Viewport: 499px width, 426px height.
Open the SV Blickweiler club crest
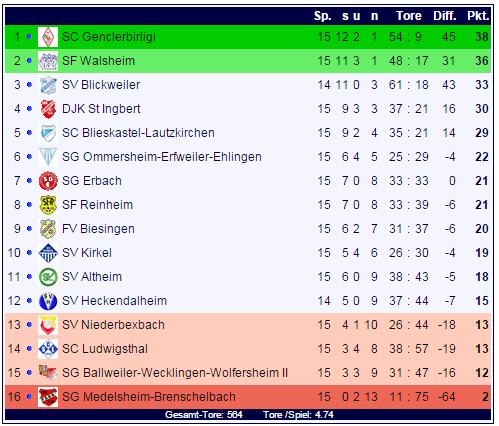point(48,85)
